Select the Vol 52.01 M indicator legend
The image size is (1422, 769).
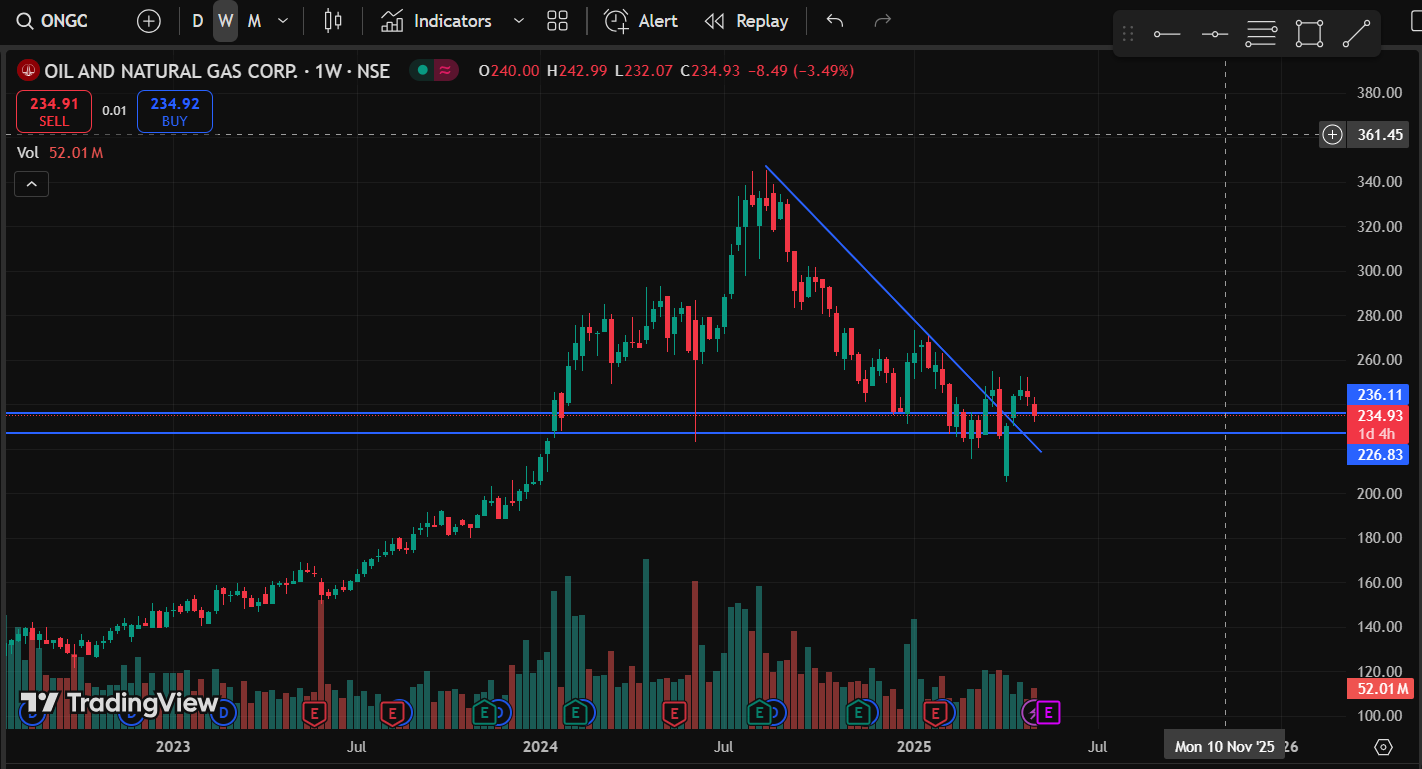[60, 153]
